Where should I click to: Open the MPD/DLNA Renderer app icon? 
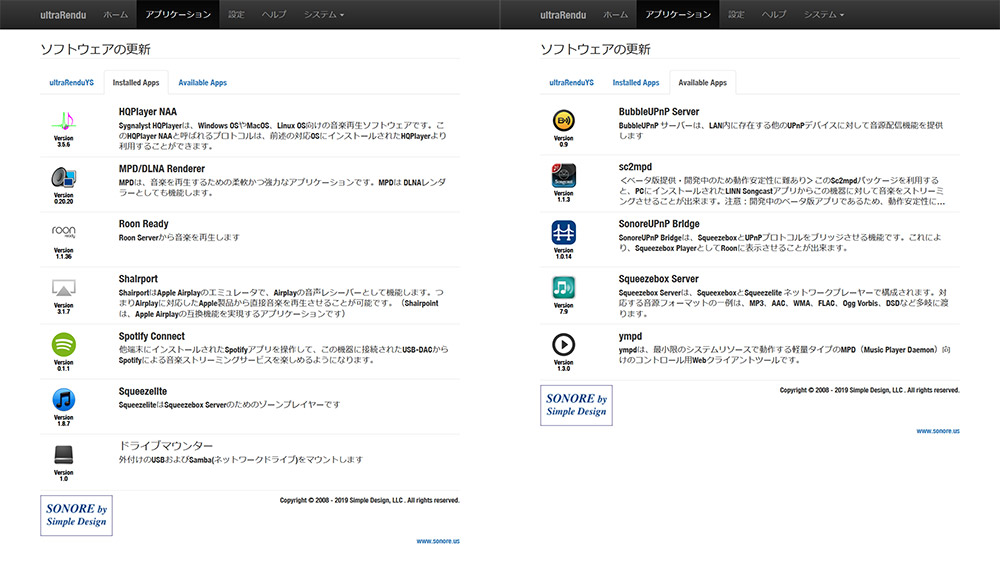(x=63, y=176)
